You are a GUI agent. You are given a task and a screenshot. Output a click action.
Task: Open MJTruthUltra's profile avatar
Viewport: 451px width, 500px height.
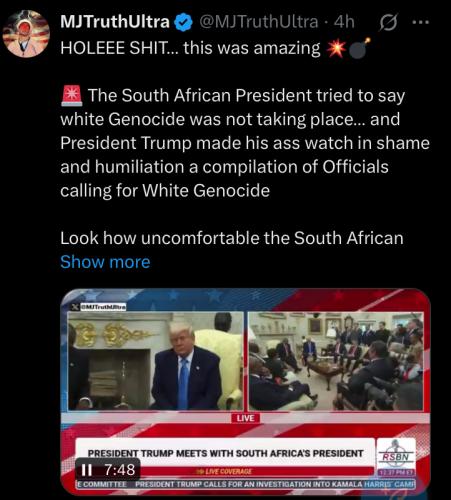(x=26, y=34)
